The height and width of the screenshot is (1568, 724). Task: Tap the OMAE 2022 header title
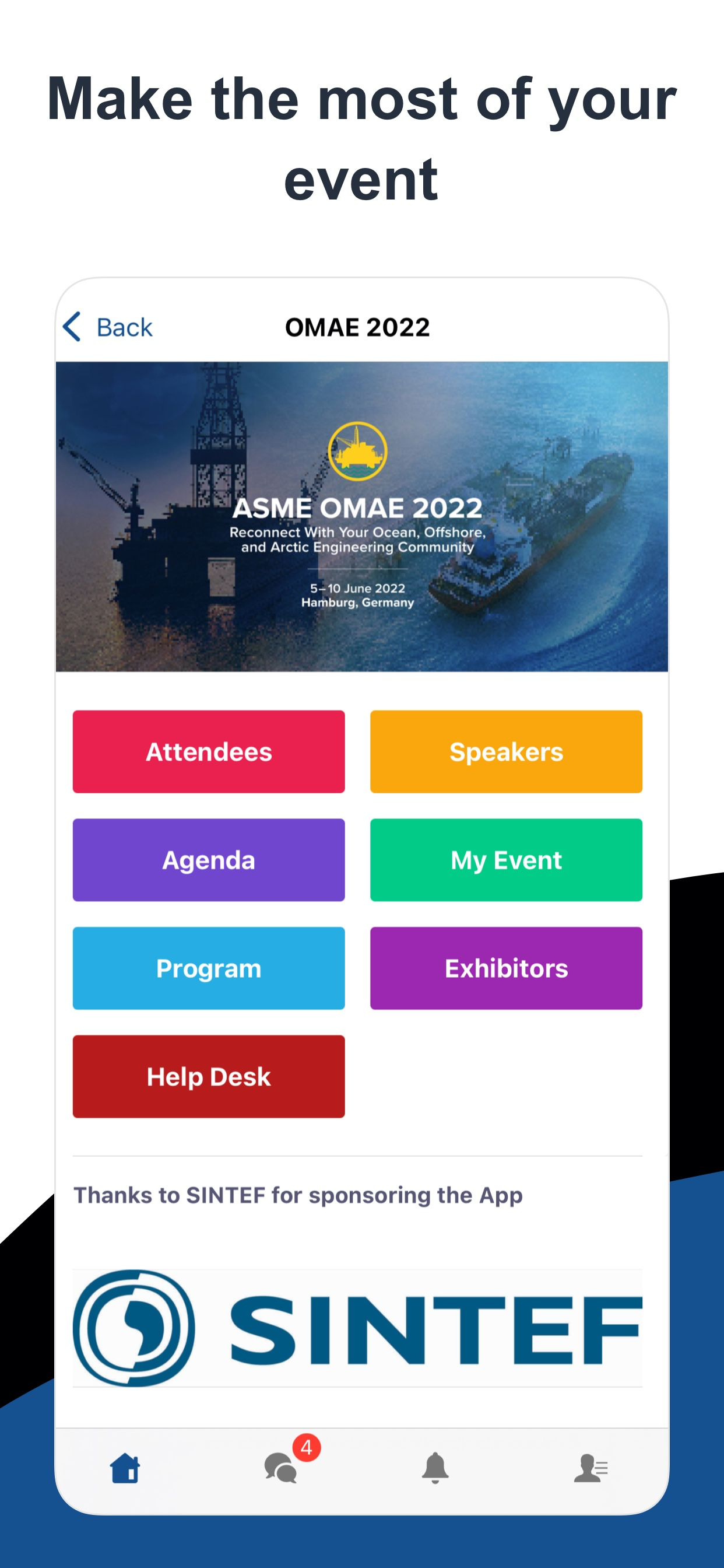click(x=358, y=327)
